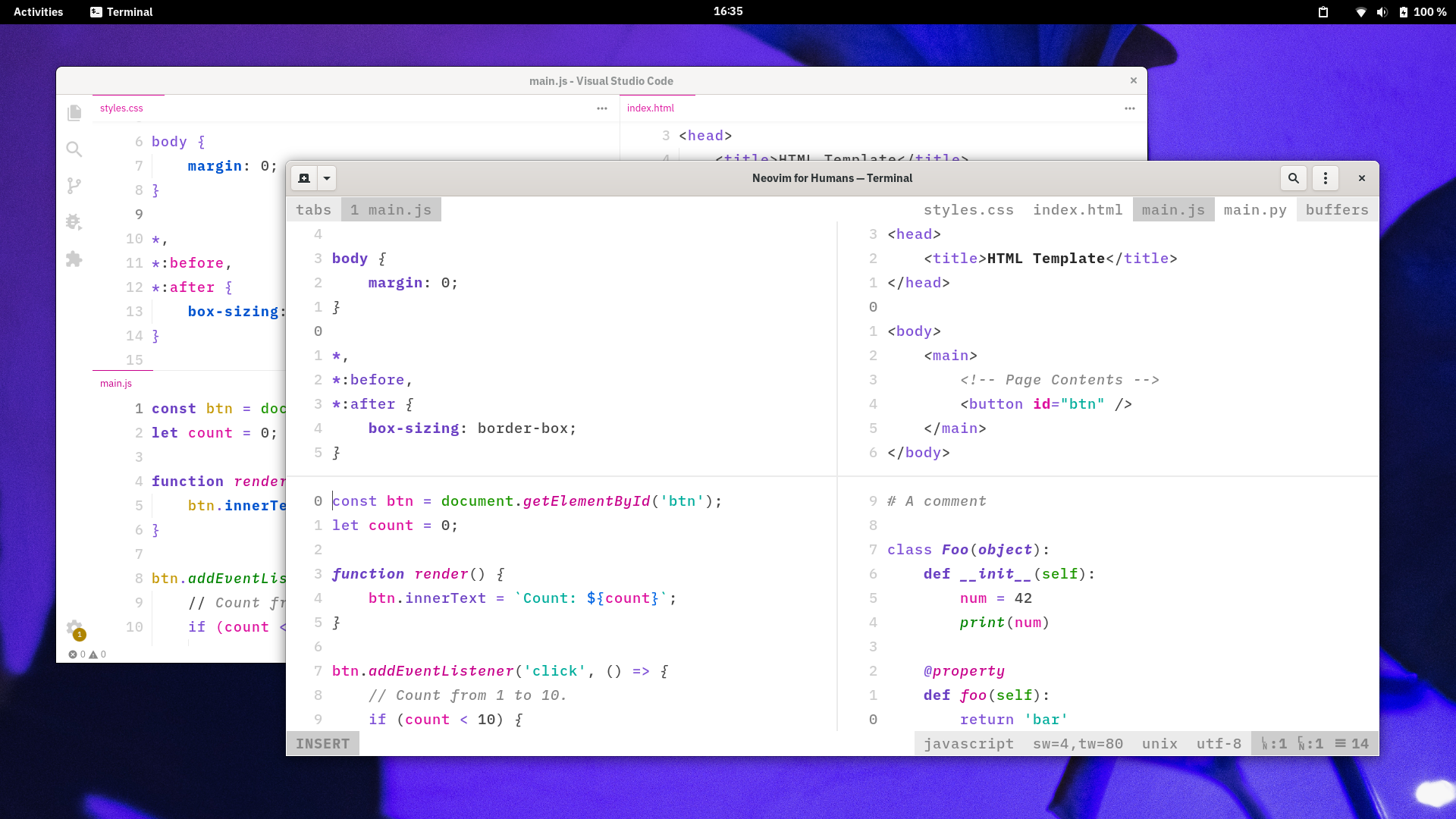Click the terminal search magnifier button
1456x819 pixels.
point(1294,178)
